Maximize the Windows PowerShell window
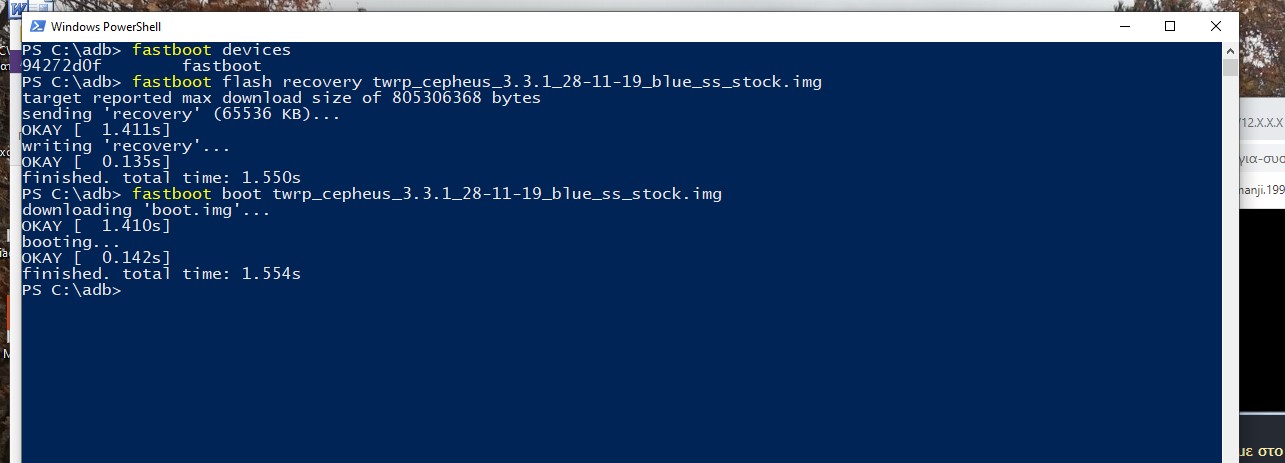The image size is (1285, 463). point(1170,27)
